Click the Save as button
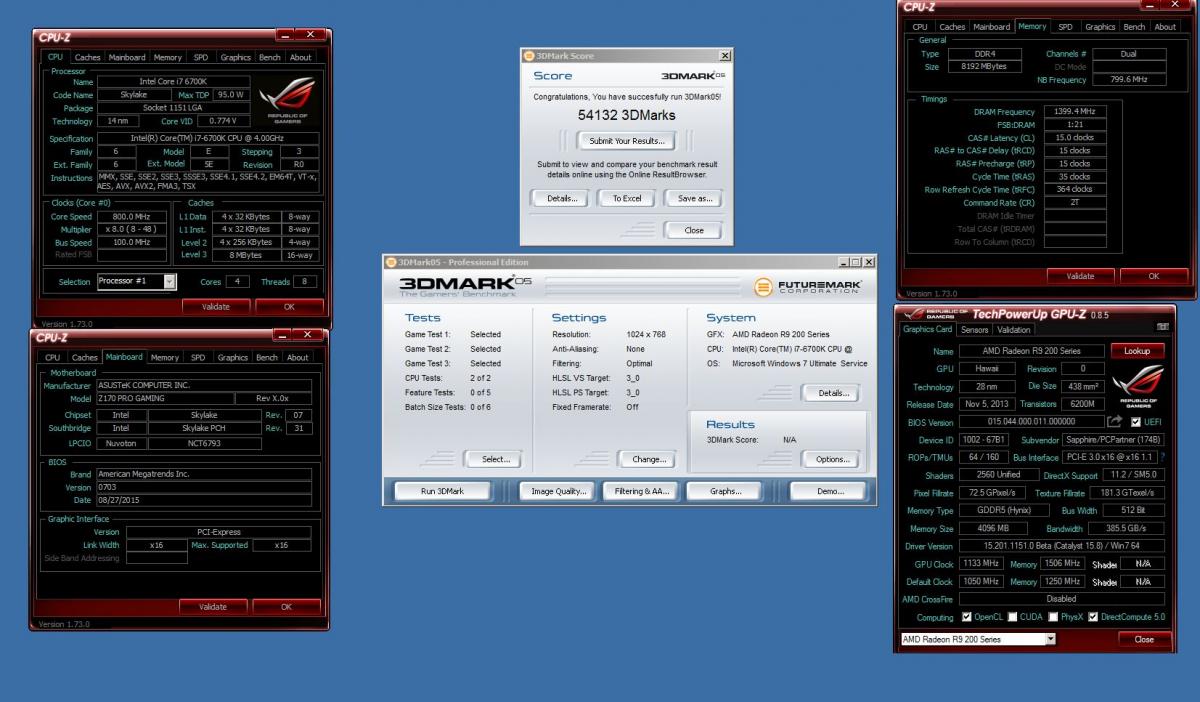 pyautogui.click(x=693, y=198)
